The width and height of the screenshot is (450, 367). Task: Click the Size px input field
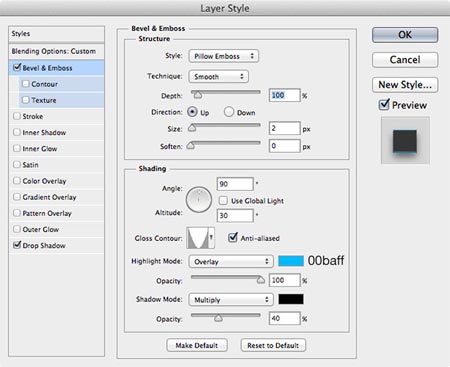[285, 128]
